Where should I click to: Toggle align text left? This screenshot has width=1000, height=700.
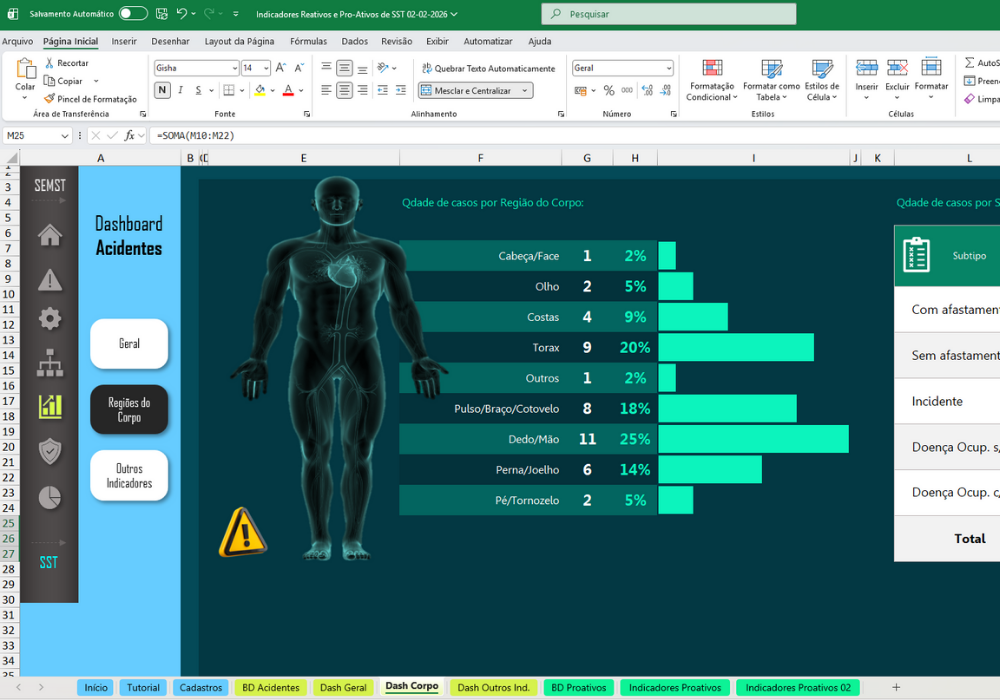[x=326, y=91]
